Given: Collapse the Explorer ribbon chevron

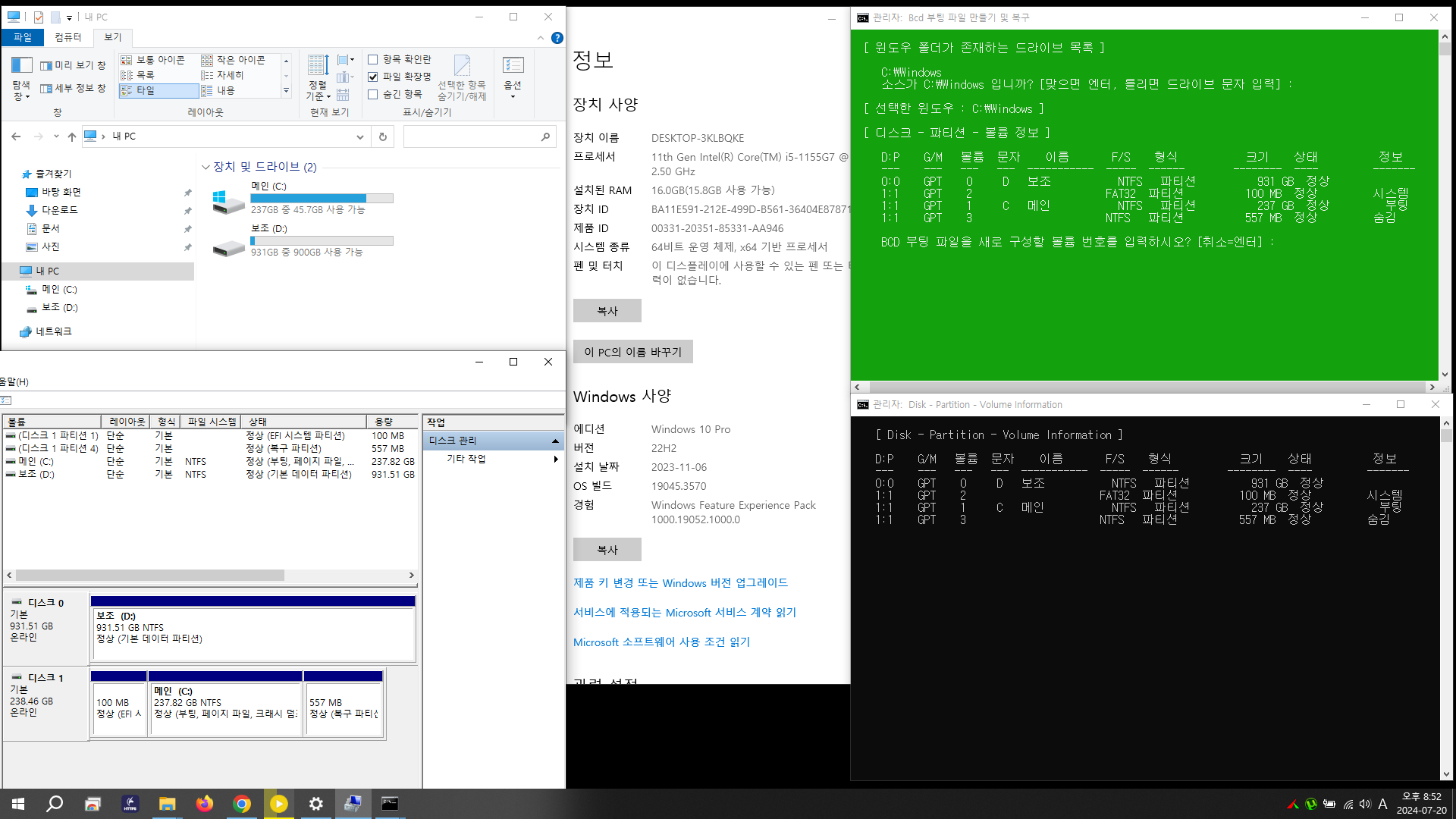Looking at the screenshot, I should [x=541, y=38].
